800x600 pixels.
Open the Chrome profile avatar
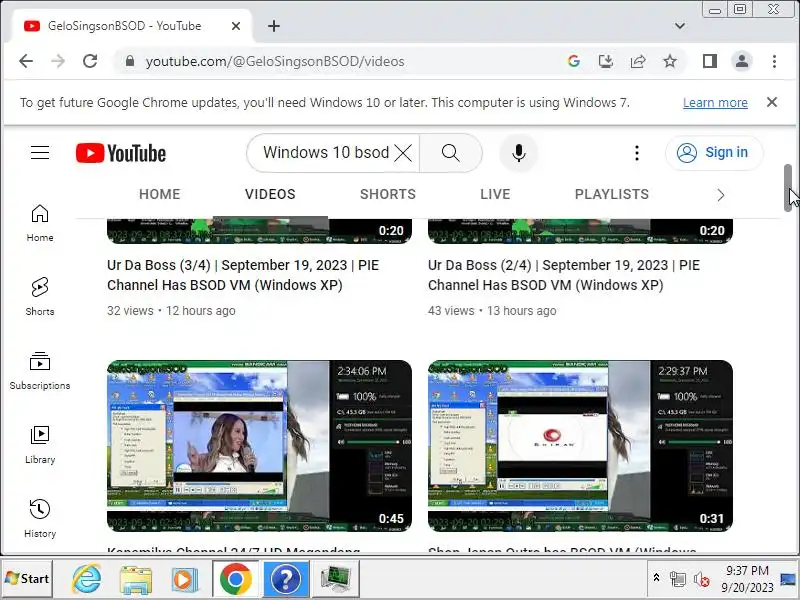pos(742,61)
